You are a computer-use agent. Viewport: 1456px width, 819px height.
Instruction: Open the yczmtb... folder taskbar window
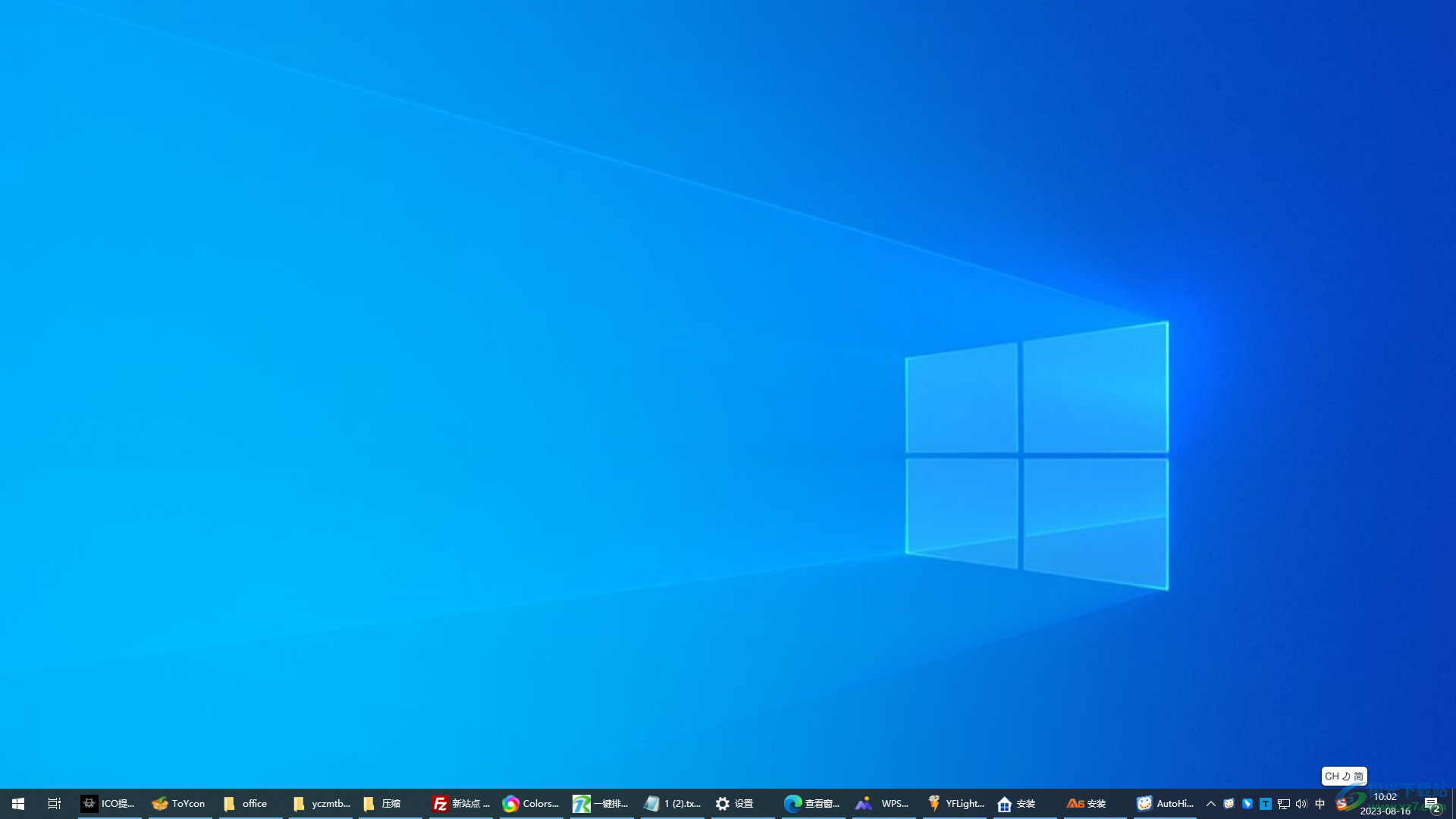tap(320, 804)
